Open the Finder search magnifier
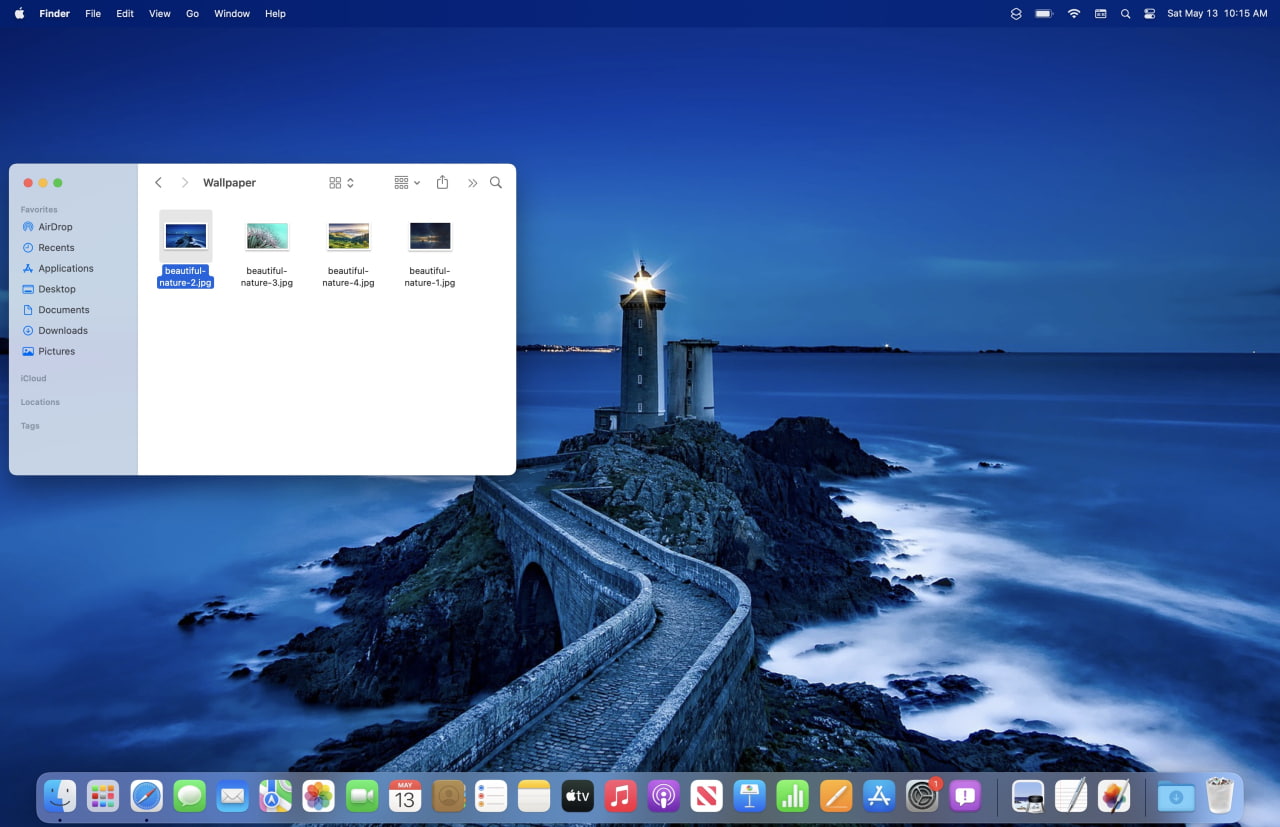The height and width of the screenshot is (827, 1280). pyautogui.click(x=496, y=183)
